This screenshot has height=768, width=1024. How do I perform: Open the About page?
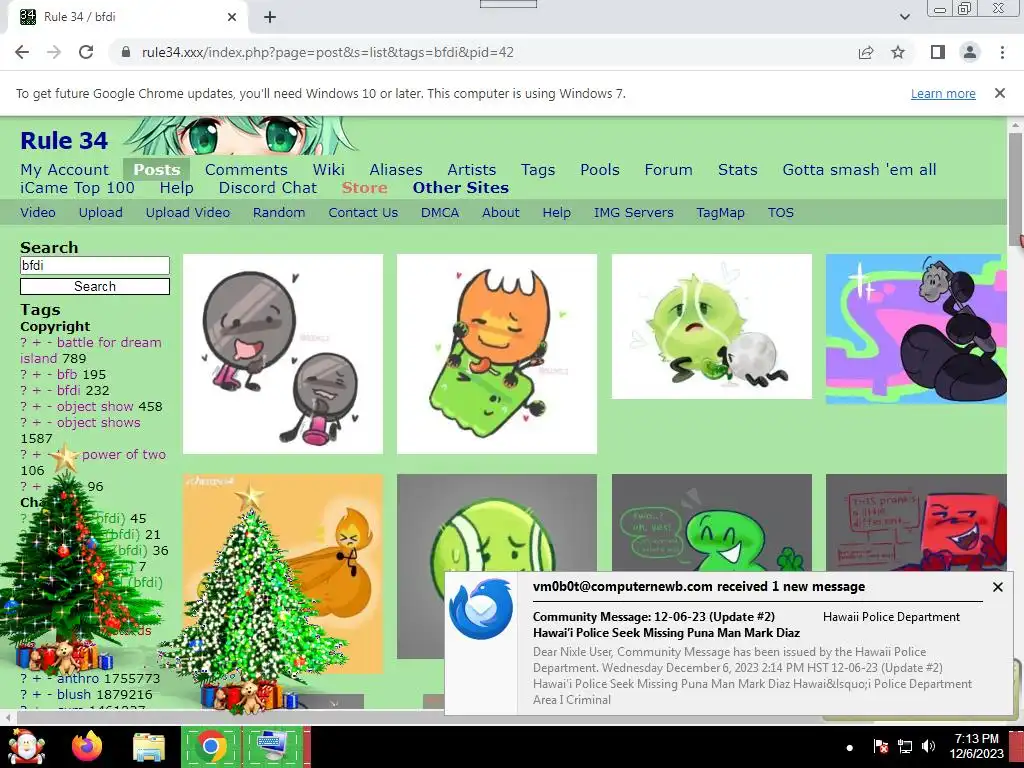501,212
